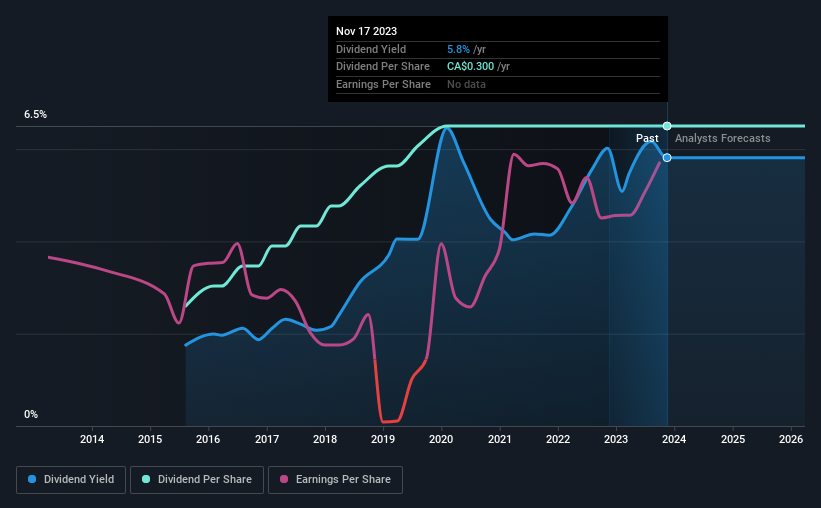Viewport: 821px width, 508px height.
Task: Click the blue Dividend Yield legend dot
Action: (x=32, y=479)
